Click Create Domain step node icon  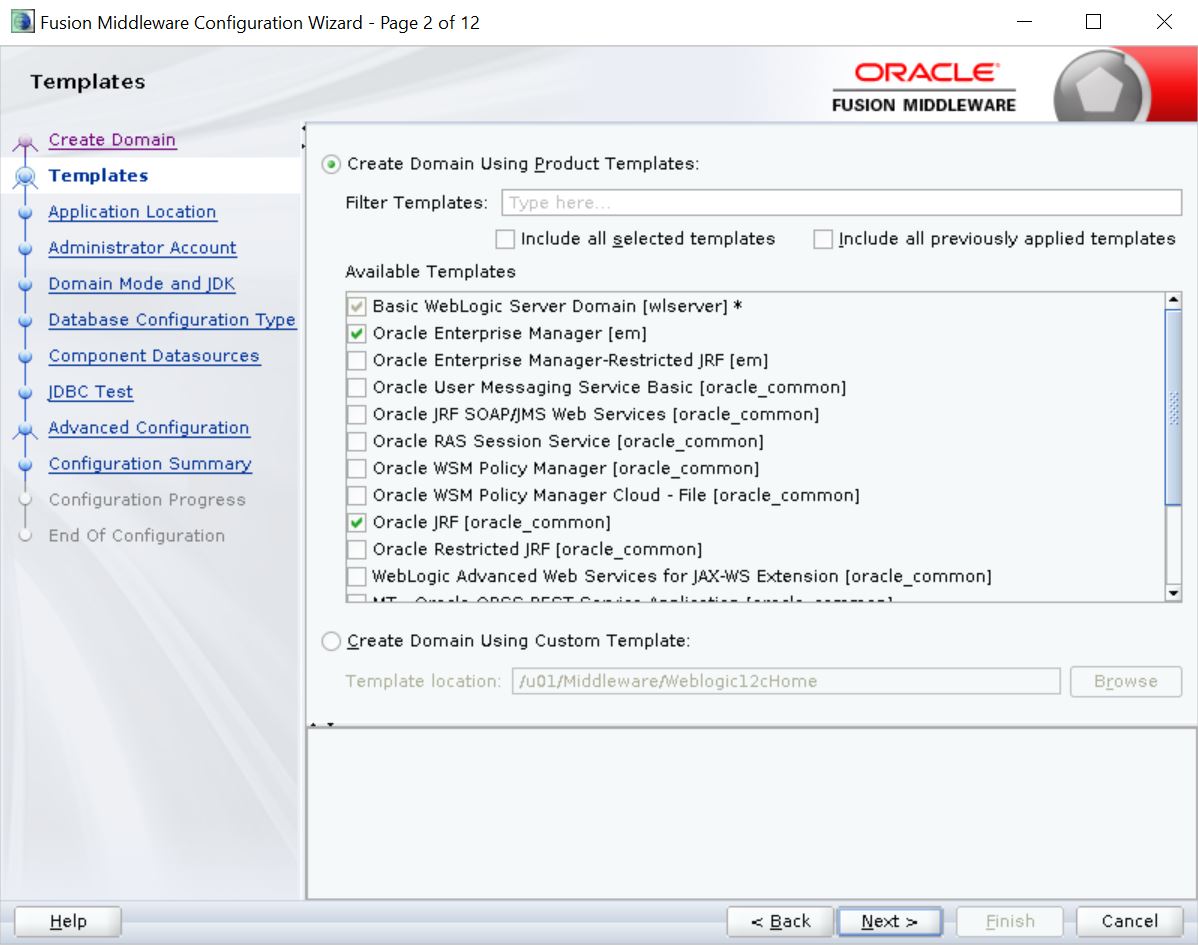(x=25, y=143)
